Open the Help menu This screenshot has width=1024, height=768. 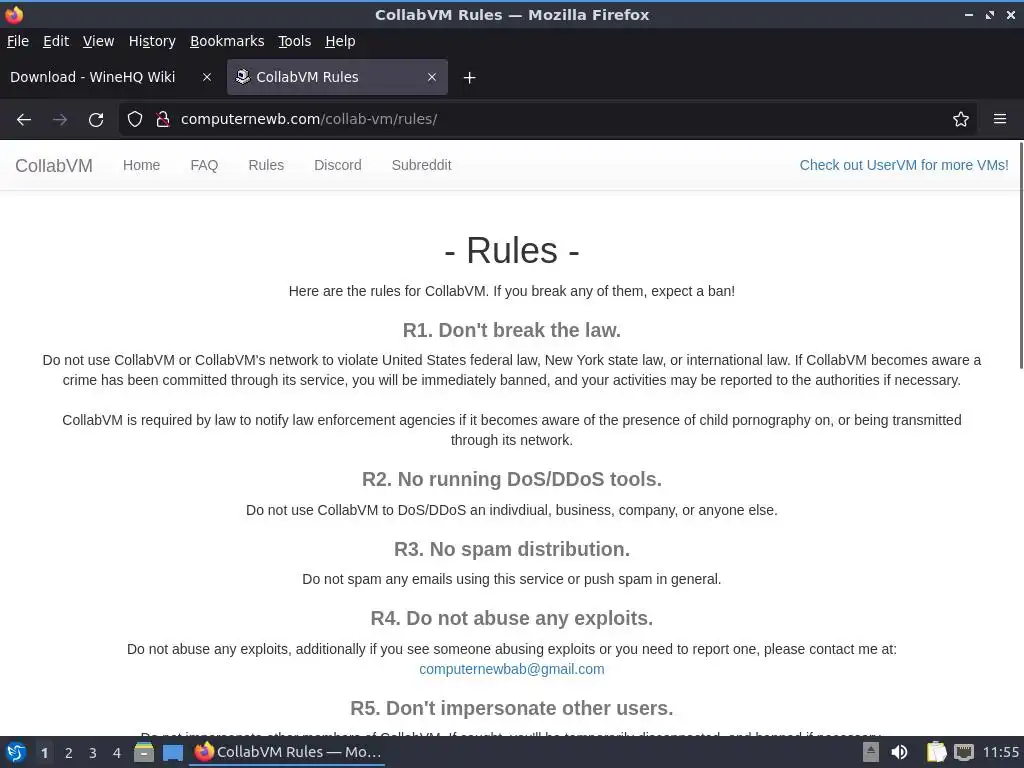[340, 41]
